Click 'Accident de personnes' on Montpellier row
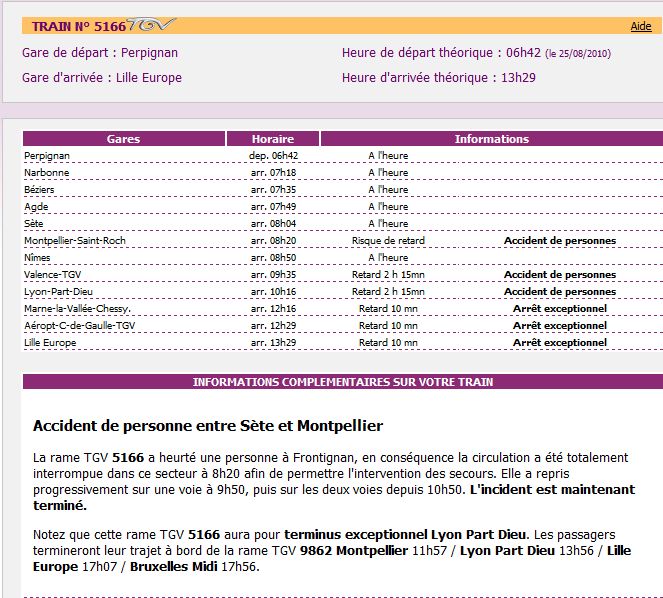This screenshot has width=663, height=598. (x=559, y=241)
